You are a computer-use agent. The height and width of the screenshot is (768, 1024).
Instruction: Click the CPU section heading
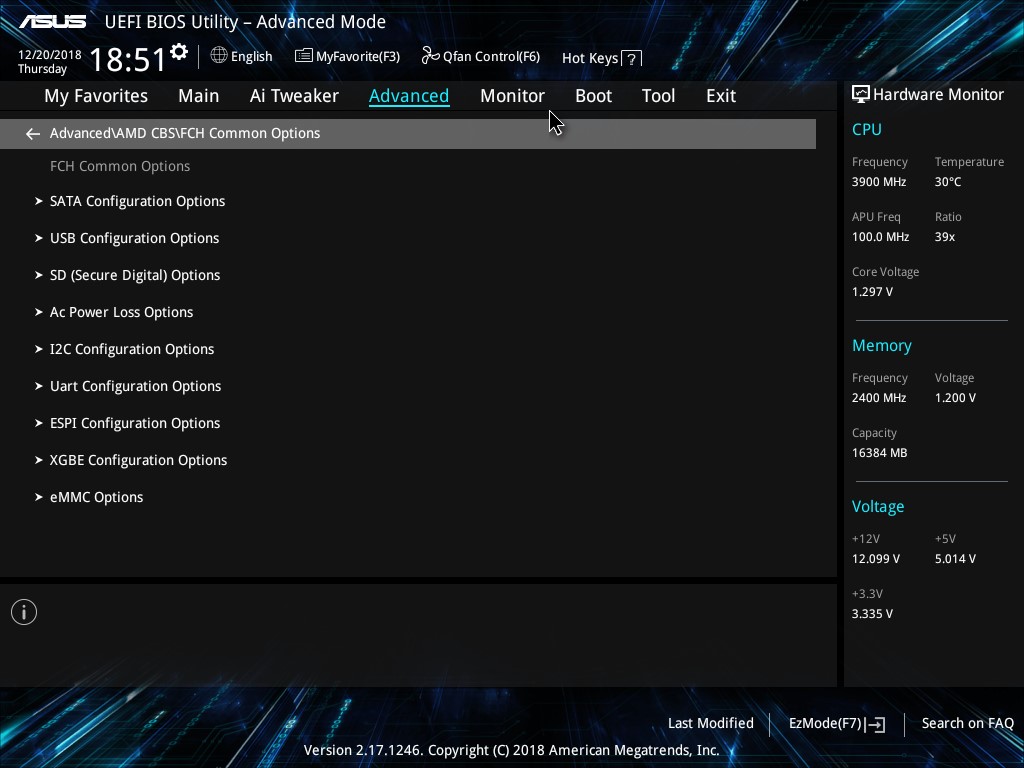click(867, 129)
